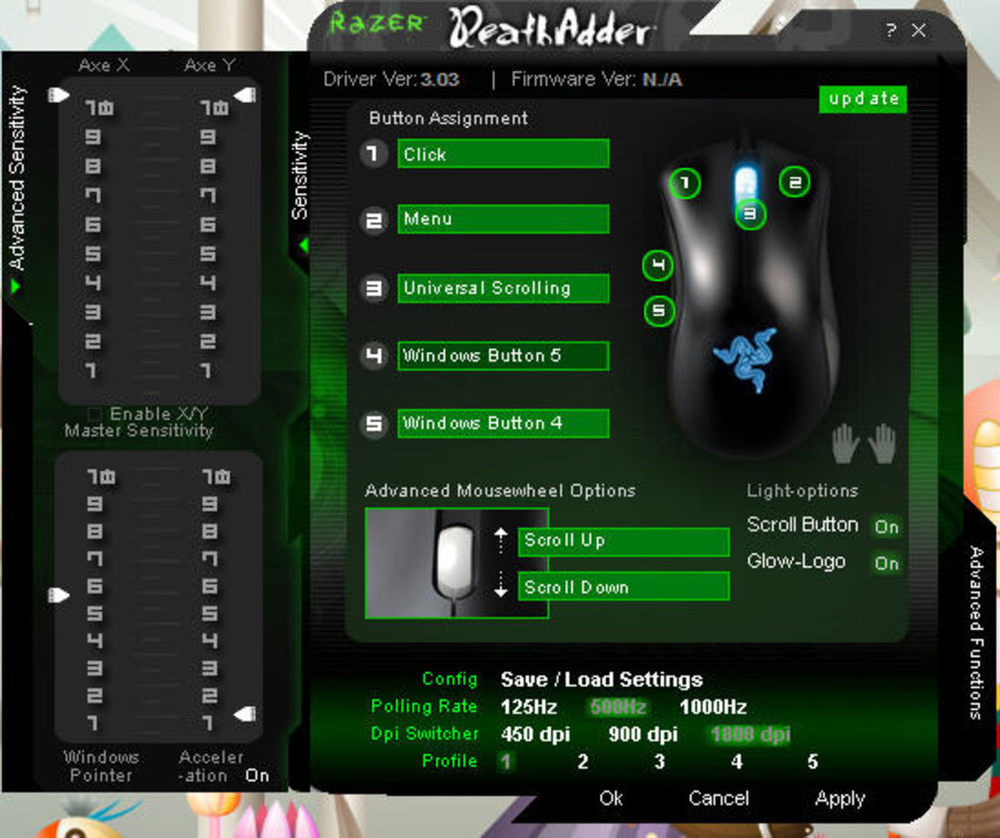This screenshot has height=838, width=1000.
Task: Enable X/Y Master Sensitivity checkbox
Action: pos(94,414)
